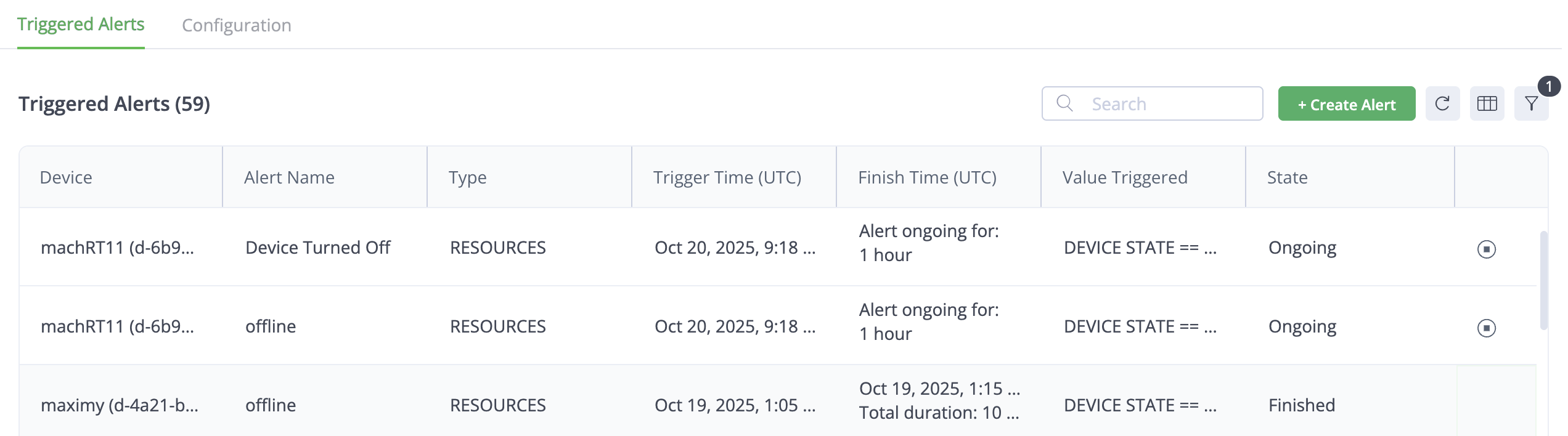Click the State column header
The width and height of the screenshot is (1568, 436).
pos(1287,177)
